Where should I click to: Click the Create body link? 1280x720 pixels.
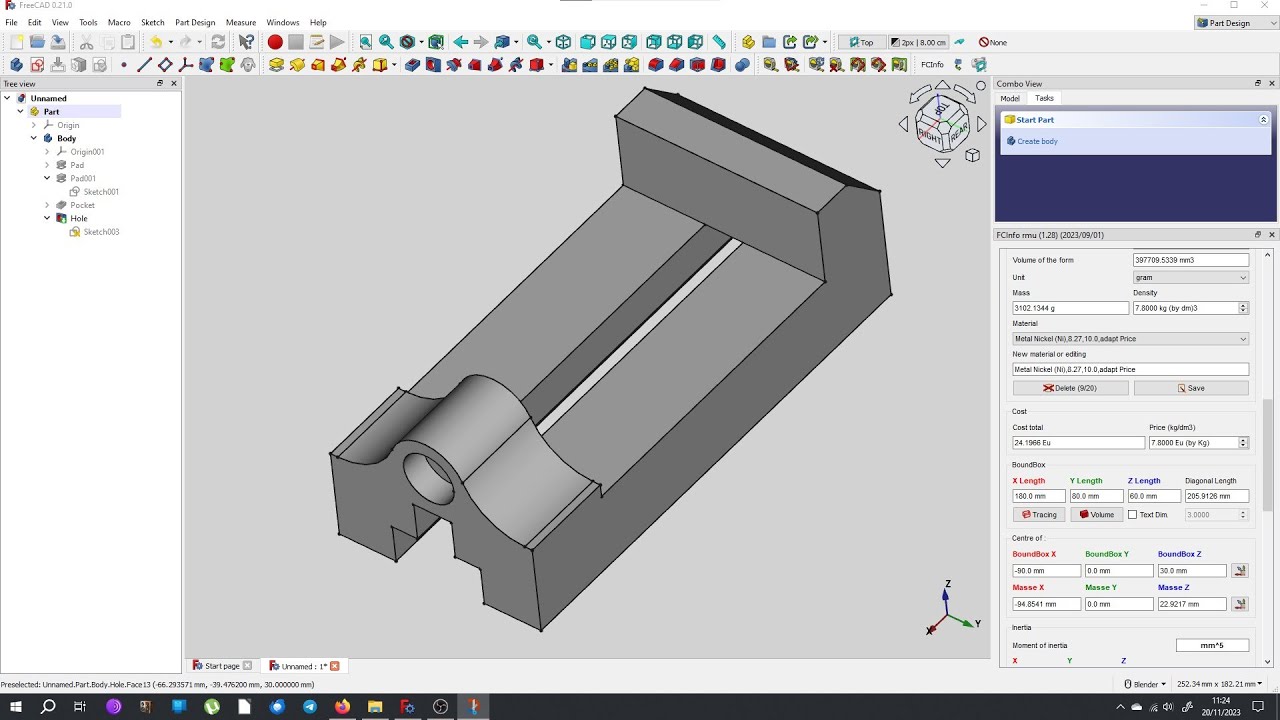coord(1037,141)
